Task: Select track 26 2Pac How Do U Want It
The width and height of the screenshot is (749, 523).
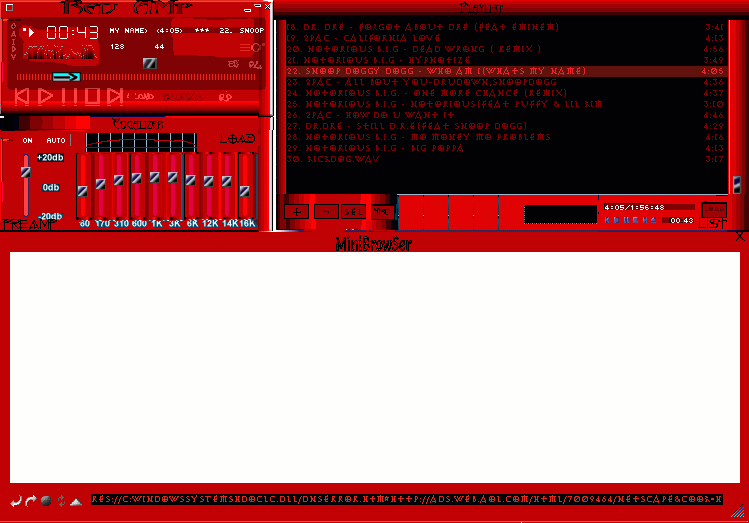Action: (x=505, y=115)
